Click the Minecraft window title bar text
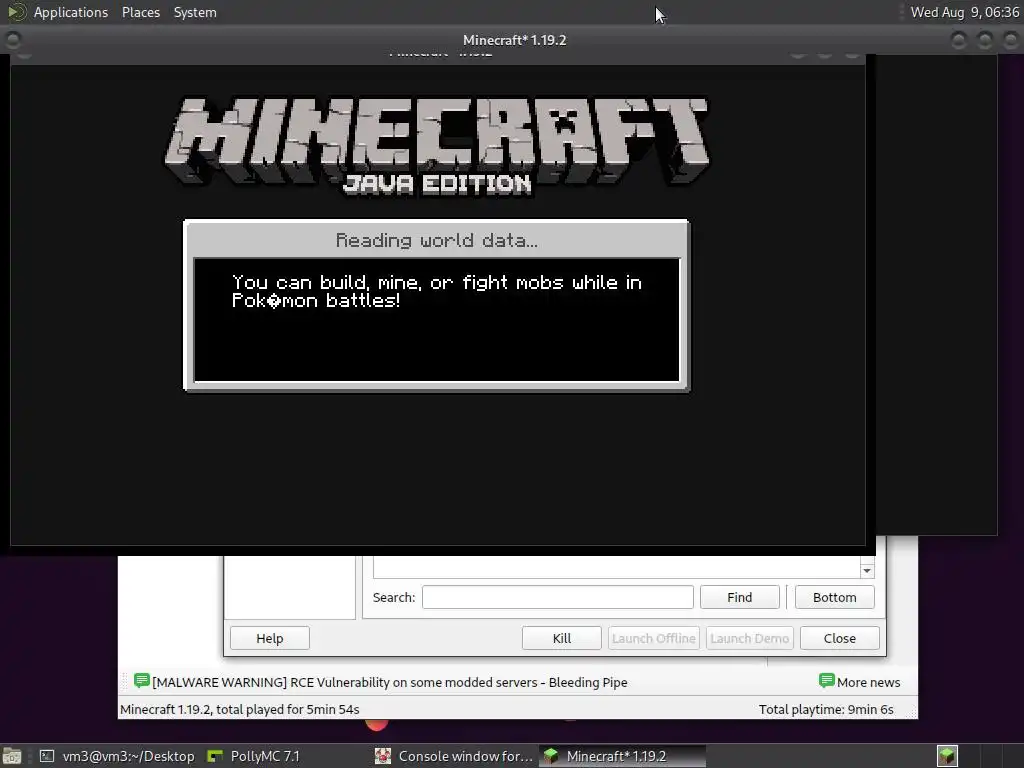 [515, 40]
